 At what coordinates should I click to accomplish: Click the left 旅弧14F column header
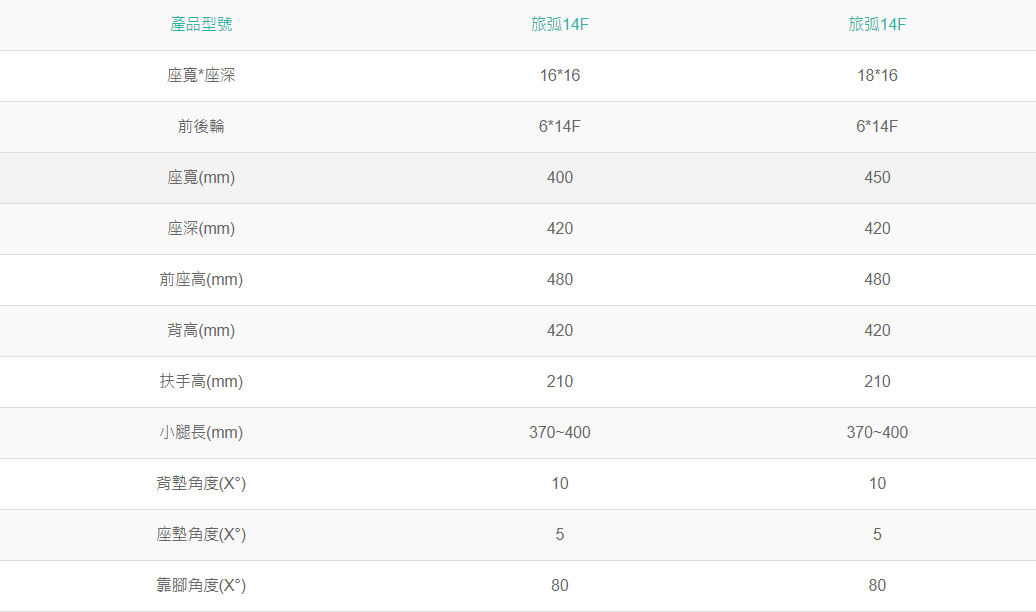point(560,24)
